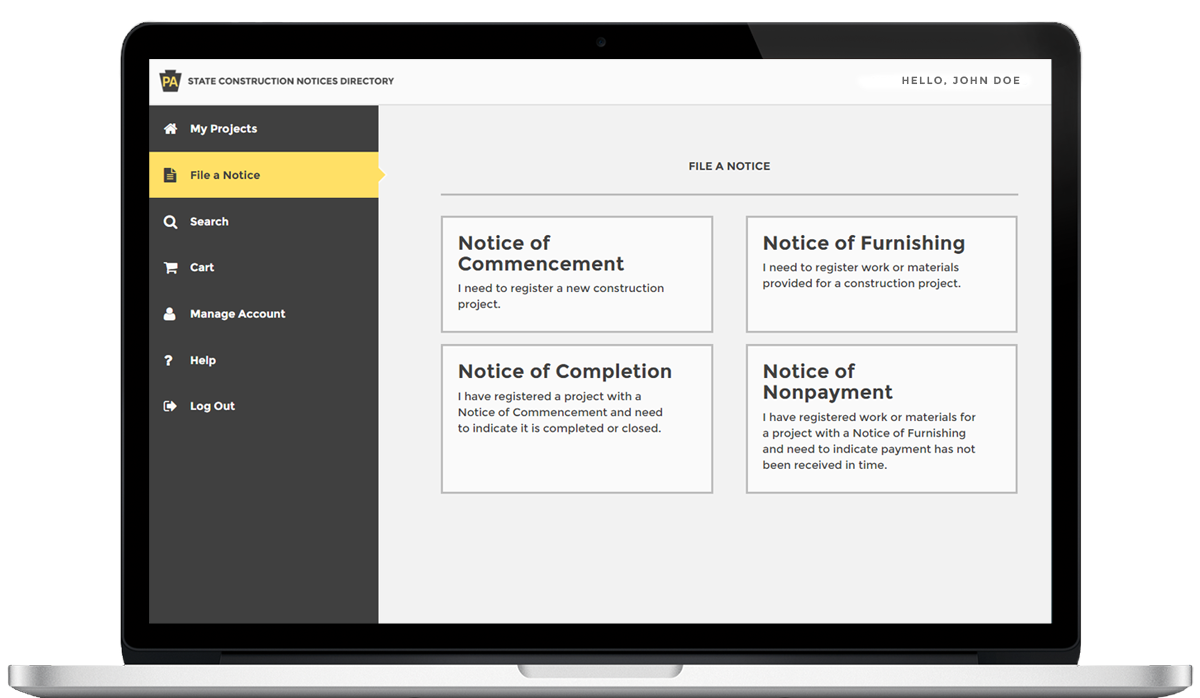Click the Log Out arrow icon
Viewport: 1200px width, 698px height.
click(x=170, y=406)
